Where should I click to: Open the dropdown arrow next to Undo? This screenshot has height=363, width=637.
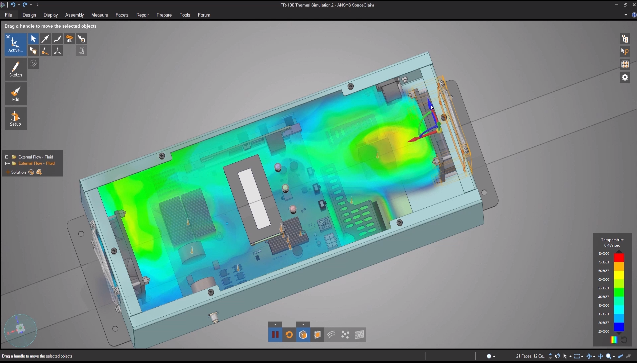(x=18, y=5)
